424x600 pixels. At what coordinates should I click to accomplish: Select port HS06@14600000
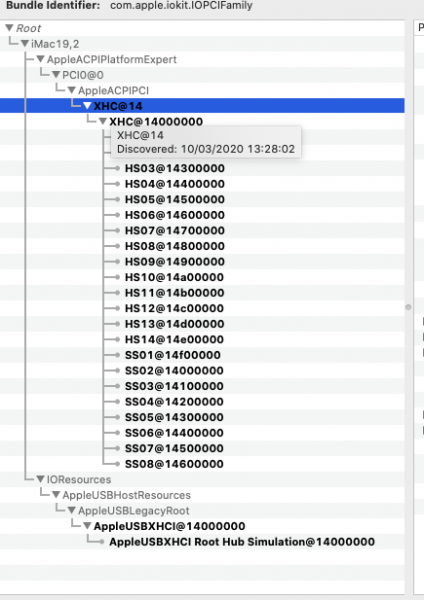(x=175, y=215)
